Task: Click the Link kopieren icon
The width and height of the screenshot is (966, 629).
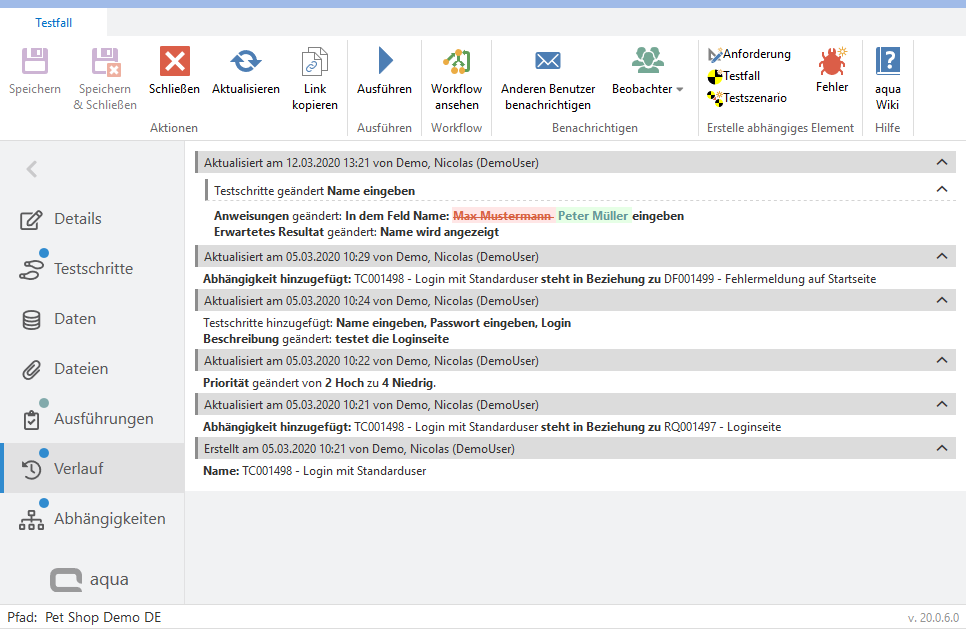Action: pos(315,63)
